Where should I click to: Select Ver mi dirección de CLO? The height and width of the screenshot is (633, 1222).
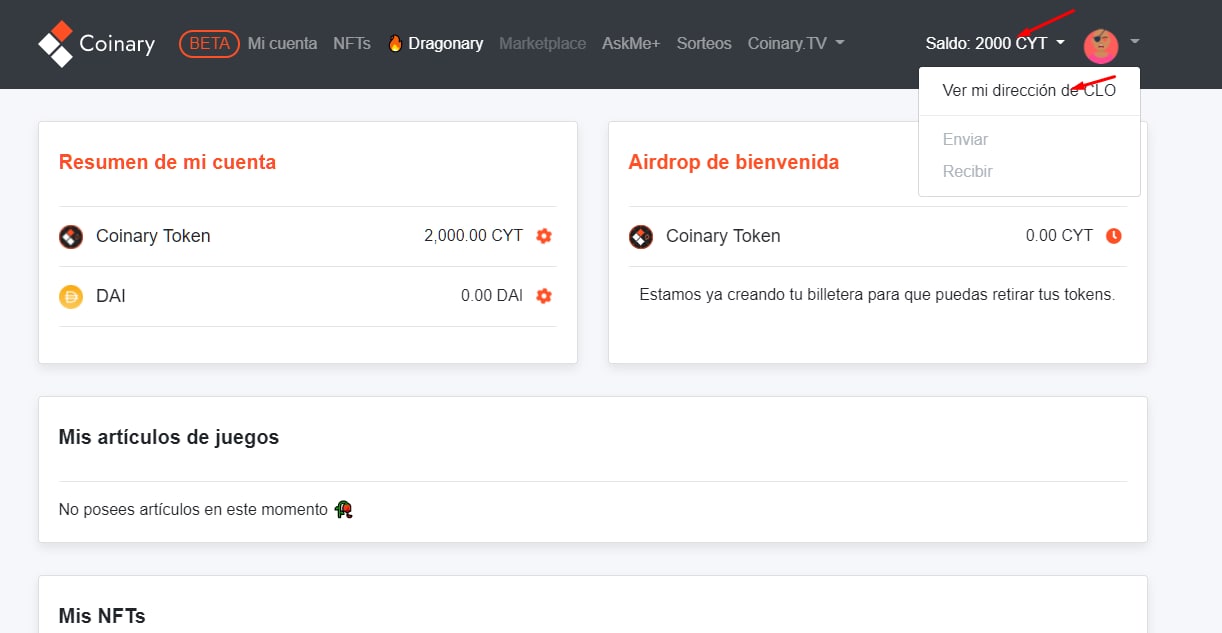pos(1029,91)
